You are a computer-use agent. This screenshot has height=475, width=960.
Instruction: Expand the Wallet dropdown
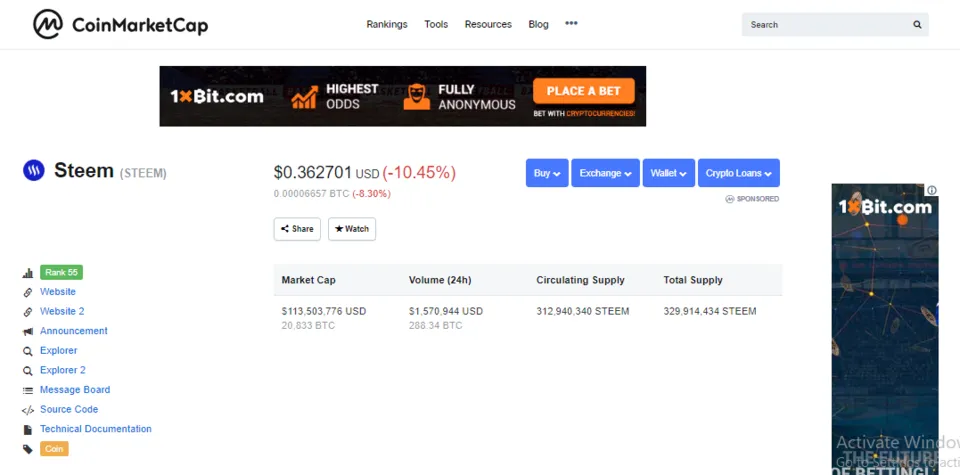pyautogui.click(x=669, y=173)
